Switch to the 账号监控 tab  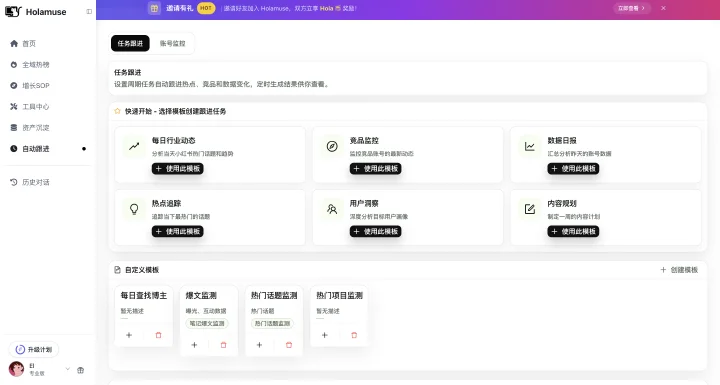(173, 43)
